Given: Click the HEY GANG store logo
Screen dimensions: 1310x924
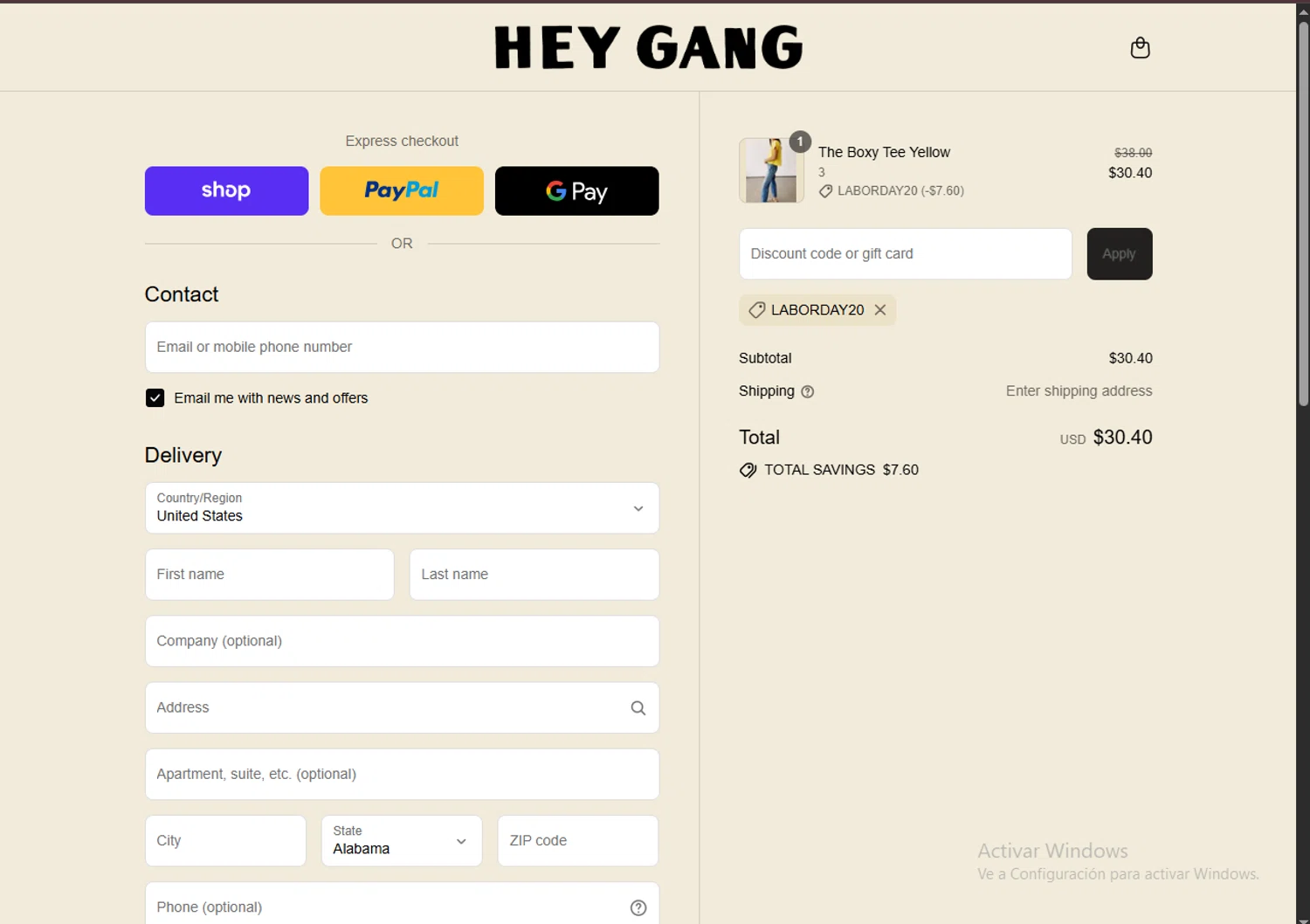Looking at the screenshot, I should [648, 47].
